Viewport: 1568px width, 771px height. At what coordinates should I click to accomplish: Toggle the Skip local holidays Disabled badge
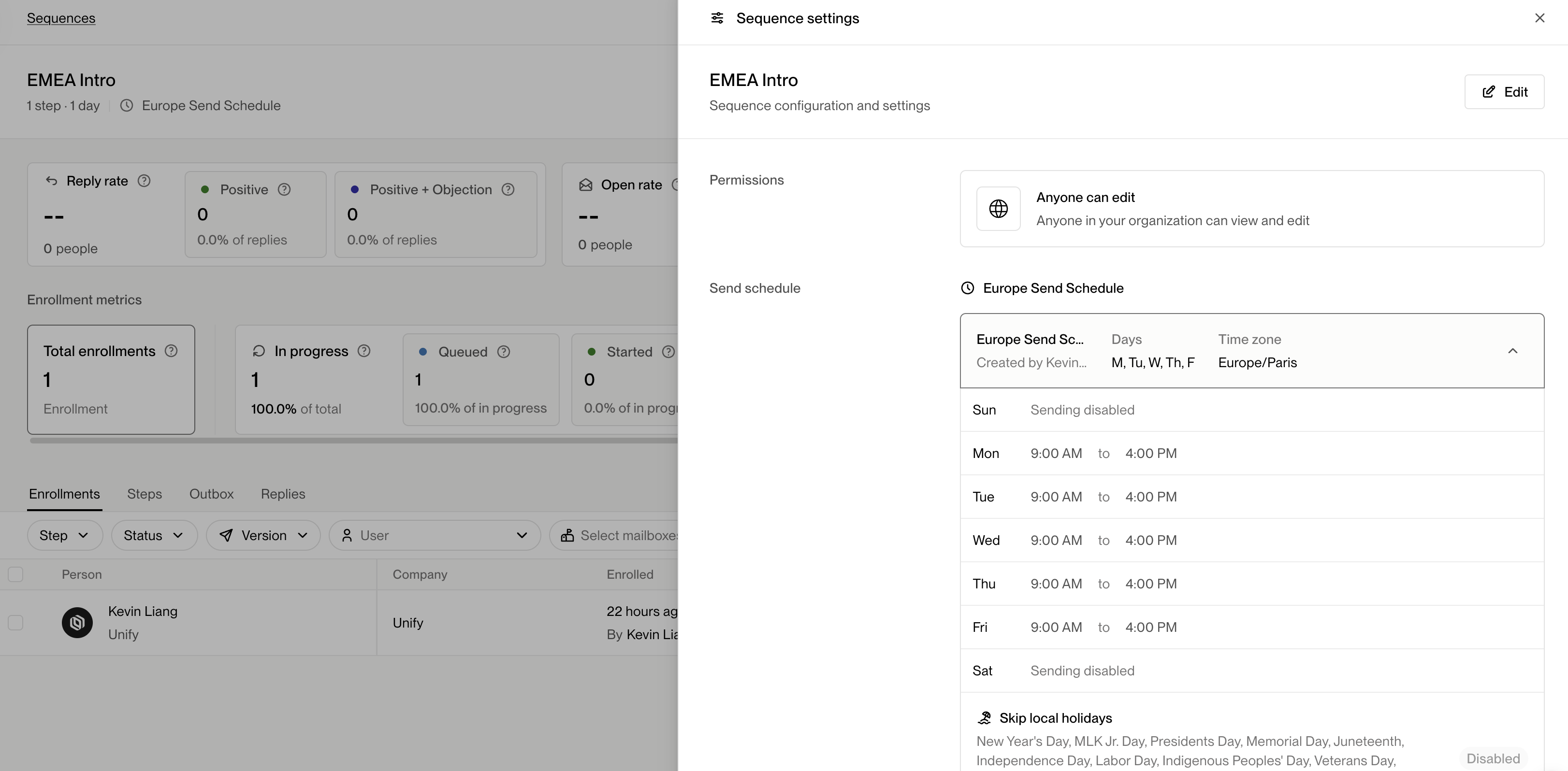coord(1493,758)
